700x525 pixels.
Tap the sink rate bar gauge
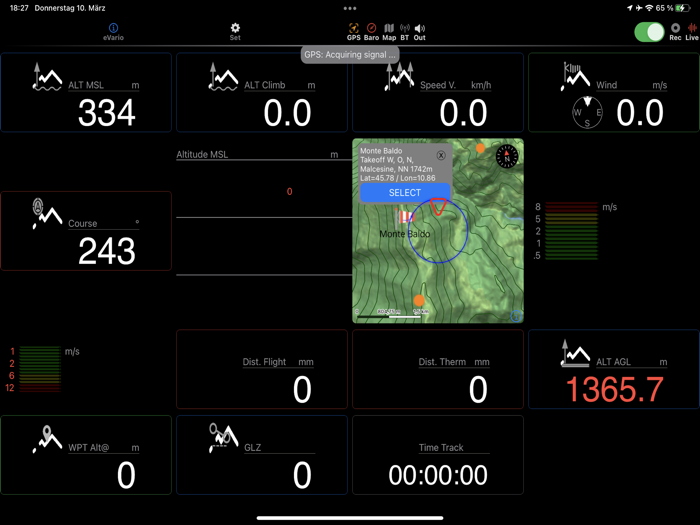pyautogui.click(x=40, y=369)
